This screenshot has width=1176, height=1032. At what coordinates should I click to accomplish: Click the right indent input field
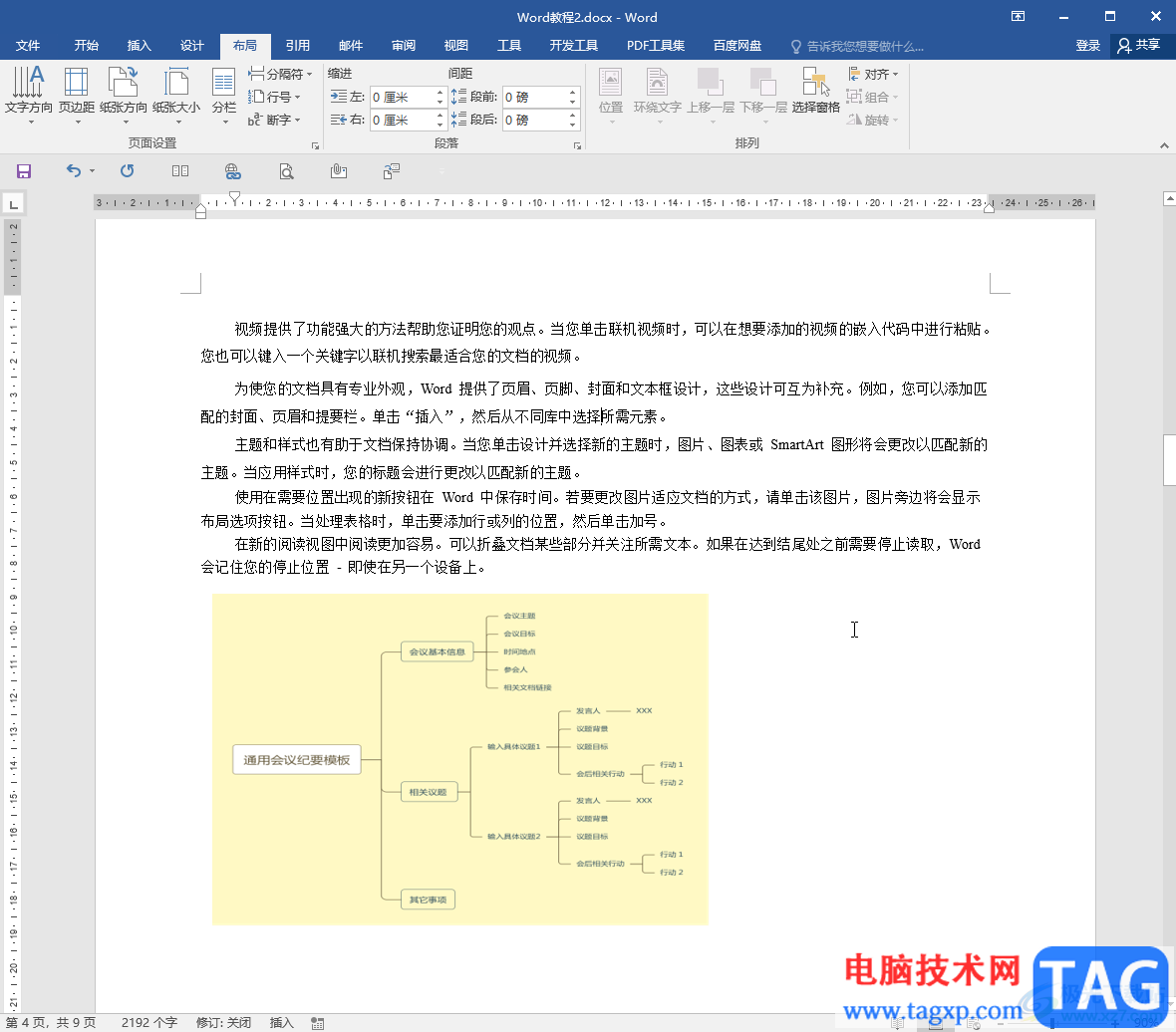point(402,120)
